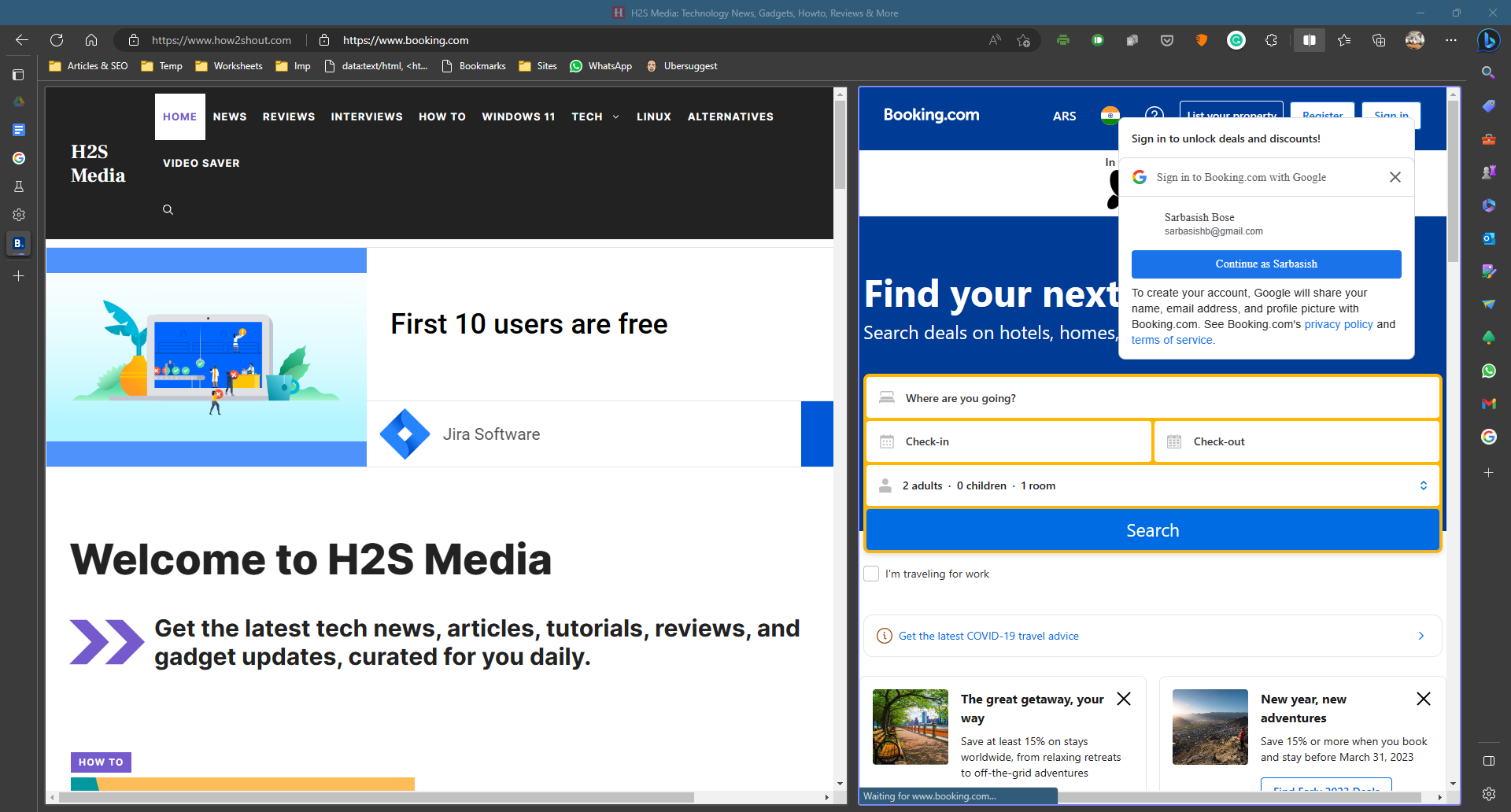Click the Pocket extension icon
Screen dimensions: 1511x812
pos(1167,40)
